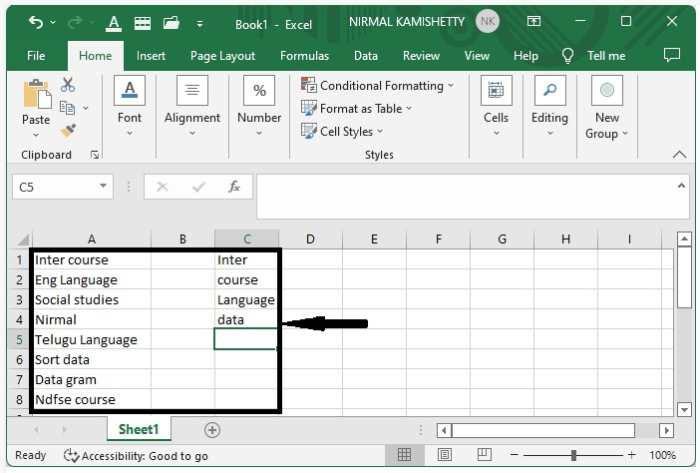Switch to the Page Layout tab
The image size is (700, 473).
click(222, 56)
